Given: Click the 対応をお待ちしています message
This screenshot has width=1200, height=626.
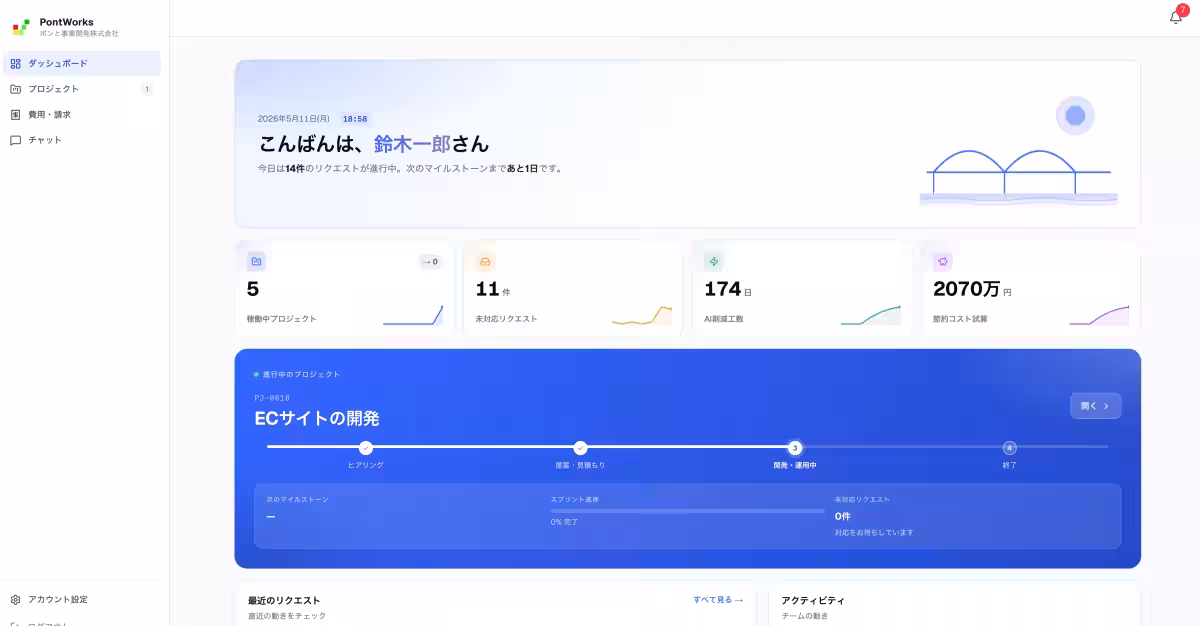Looking at the screenshot, I should 874,533.
